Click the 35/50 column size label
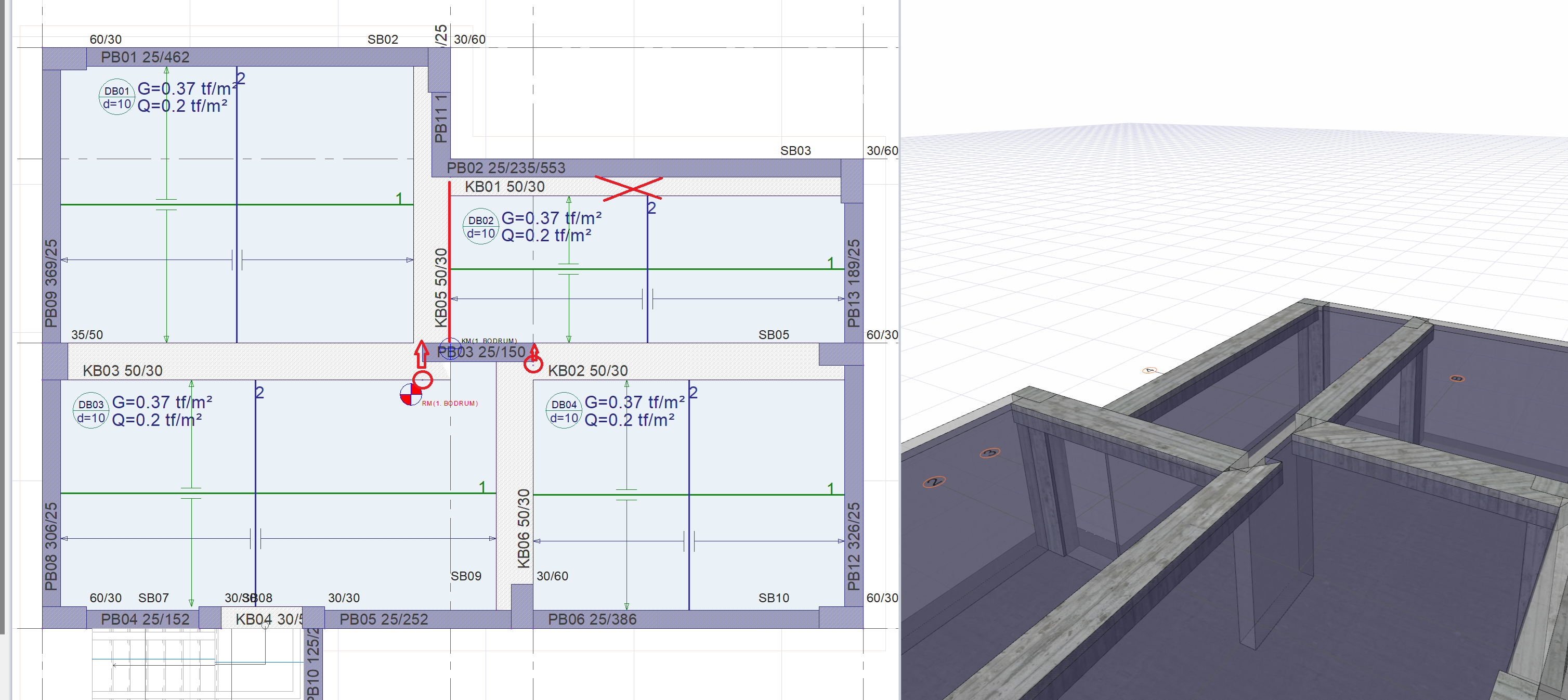 pyautogui.click(x=87, y=335)
